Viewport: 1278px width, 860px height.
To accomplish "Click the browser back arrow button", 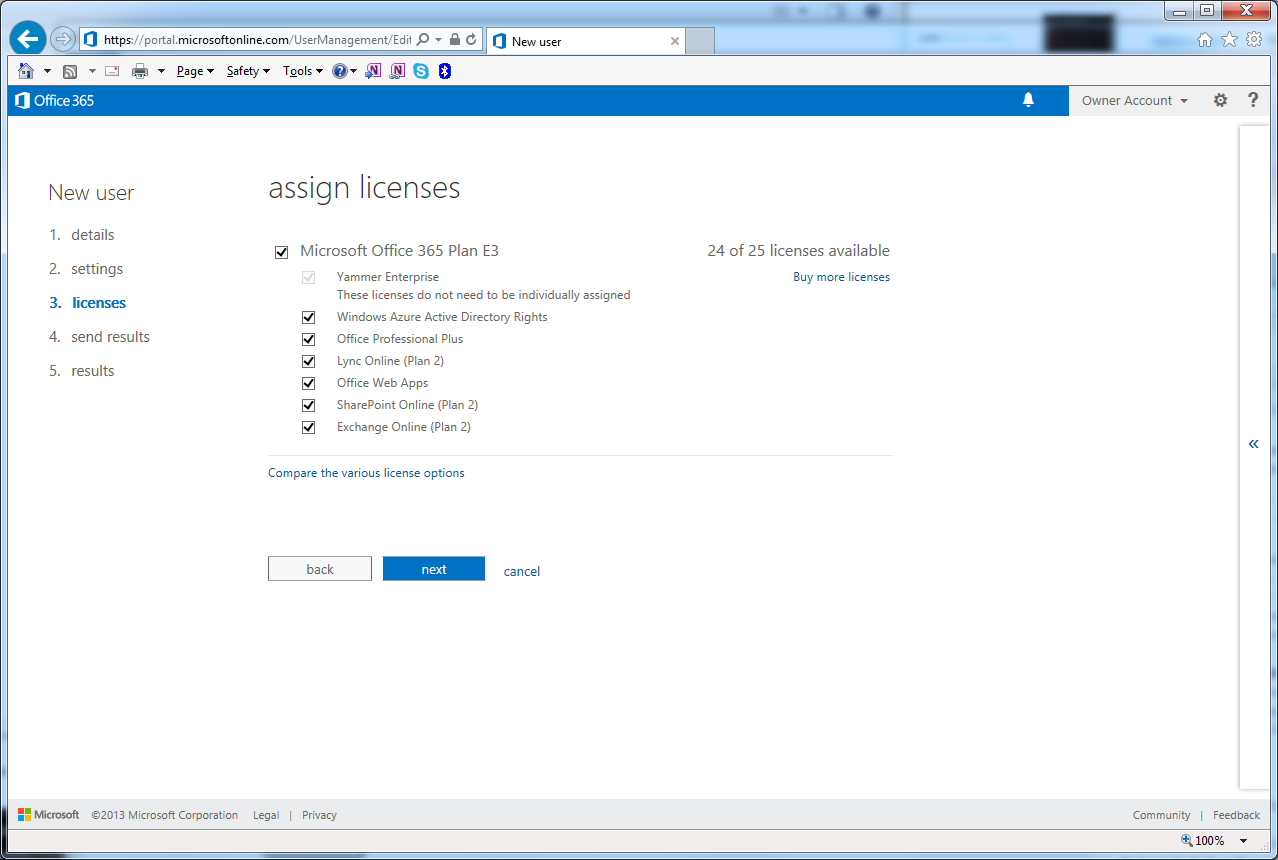I will click(x=28, y=40).
